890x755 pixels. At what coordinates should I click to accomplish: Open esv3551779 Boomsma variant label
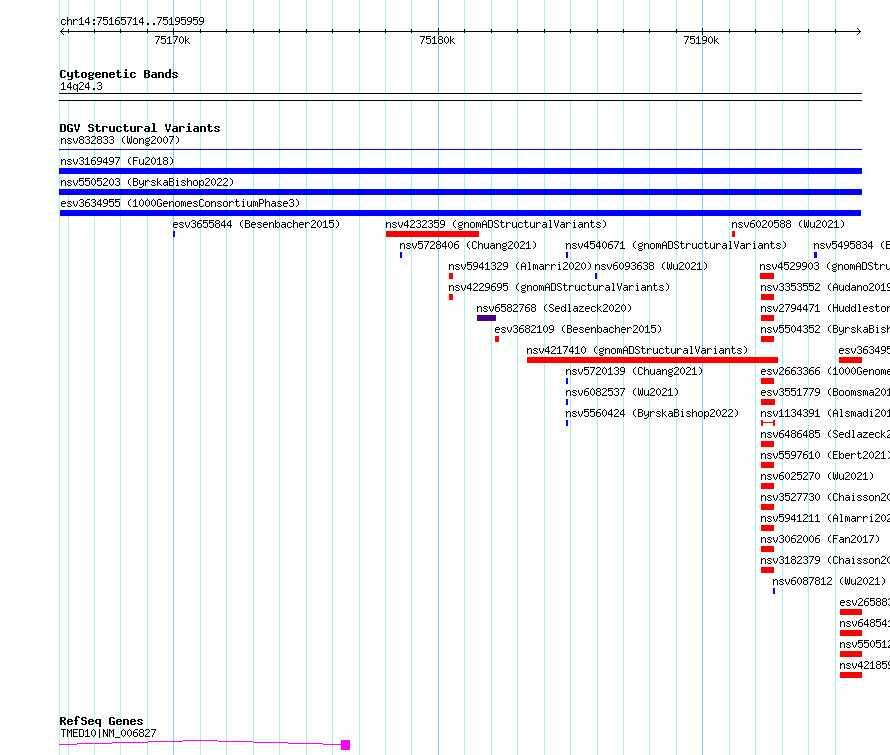[825, 392]
